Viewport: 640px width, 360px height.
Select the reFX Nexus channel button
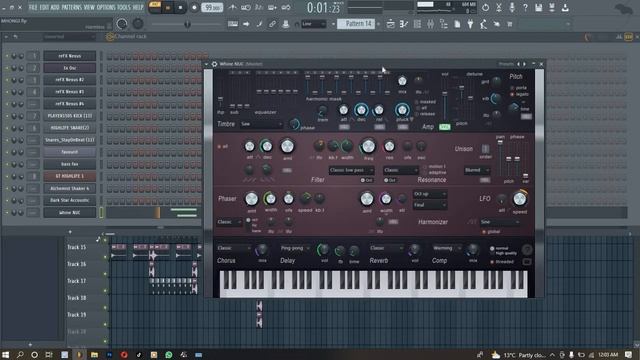pos(69,56)
